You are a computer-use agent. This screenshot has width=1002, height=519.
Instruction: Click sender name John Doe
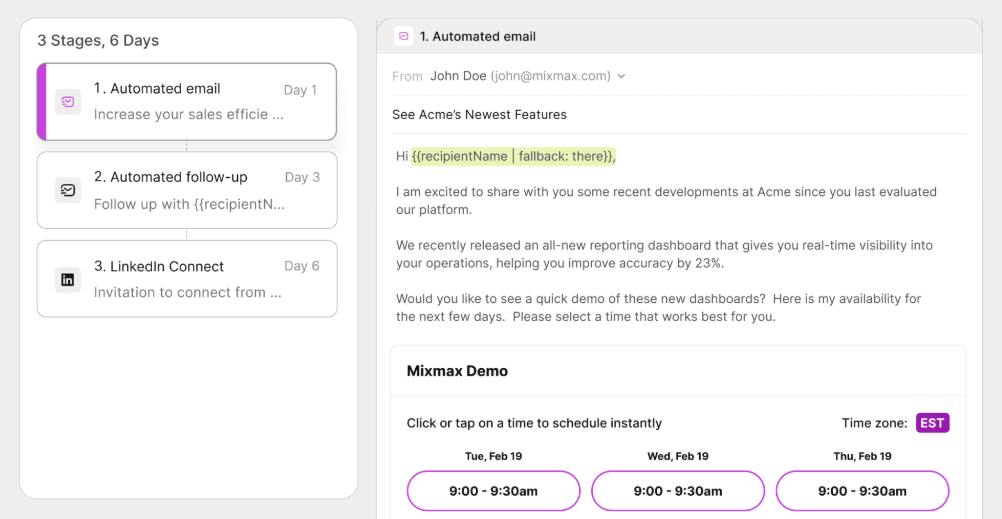[x=458, y=76]
